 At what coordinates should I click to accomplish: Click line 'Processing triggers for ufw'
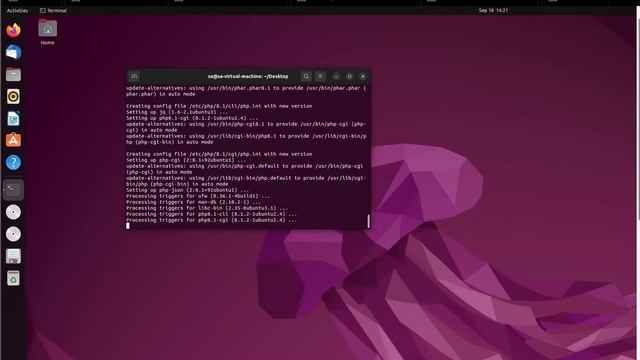pyautogui.click(x=198, y=196)
